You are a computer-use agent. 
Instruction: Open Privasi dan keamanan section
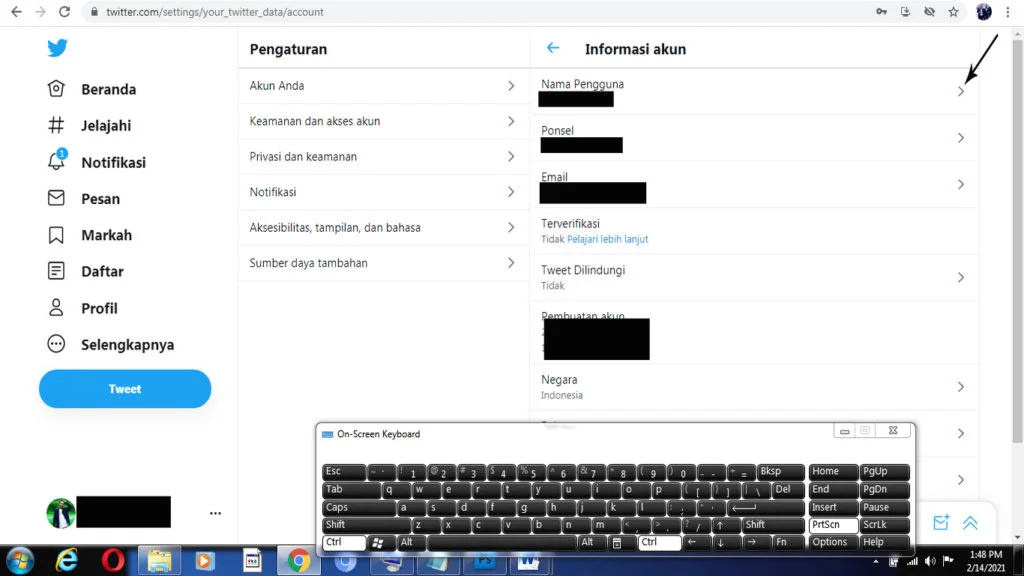pyautogui.click(x=383, y=156)
